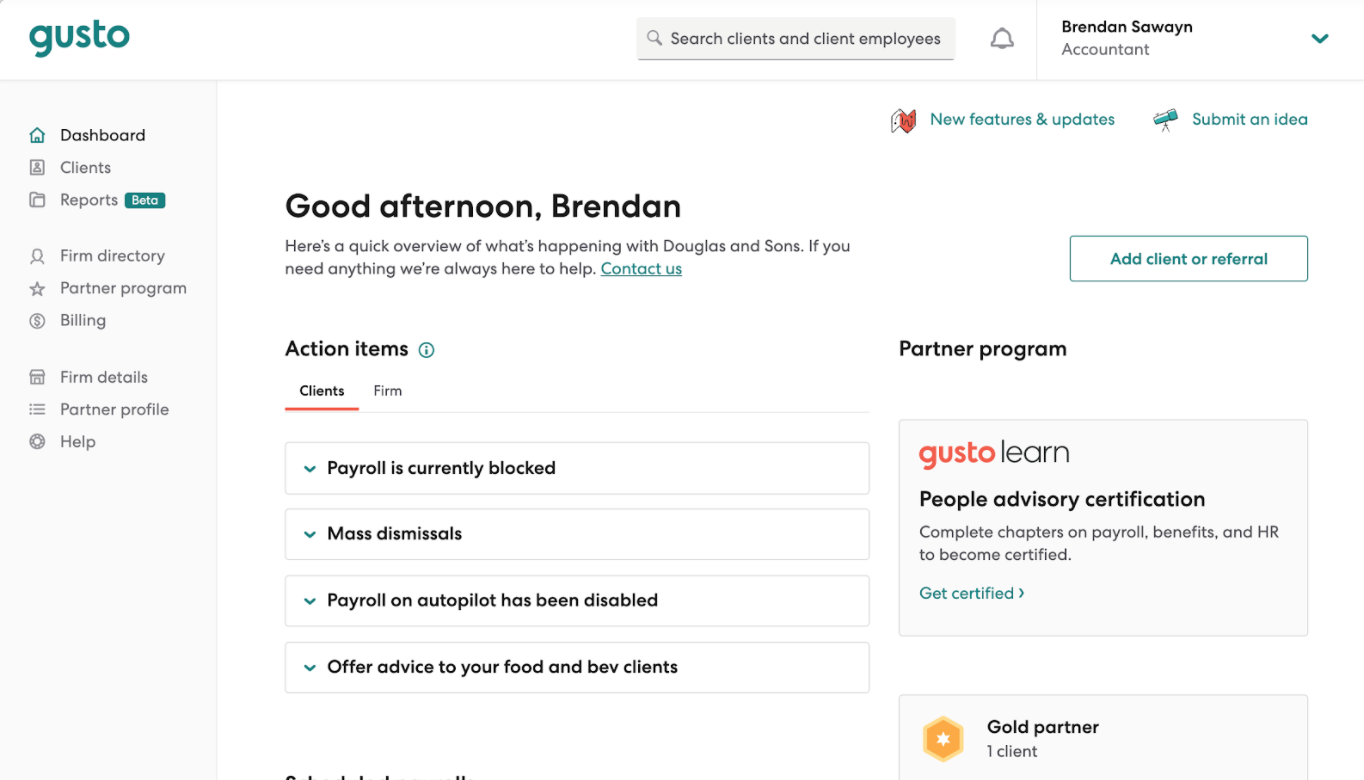The width and height of the screenshot is (1364, 780).
Task: Click the Firm details storefront icon
Action: (37, 377)
